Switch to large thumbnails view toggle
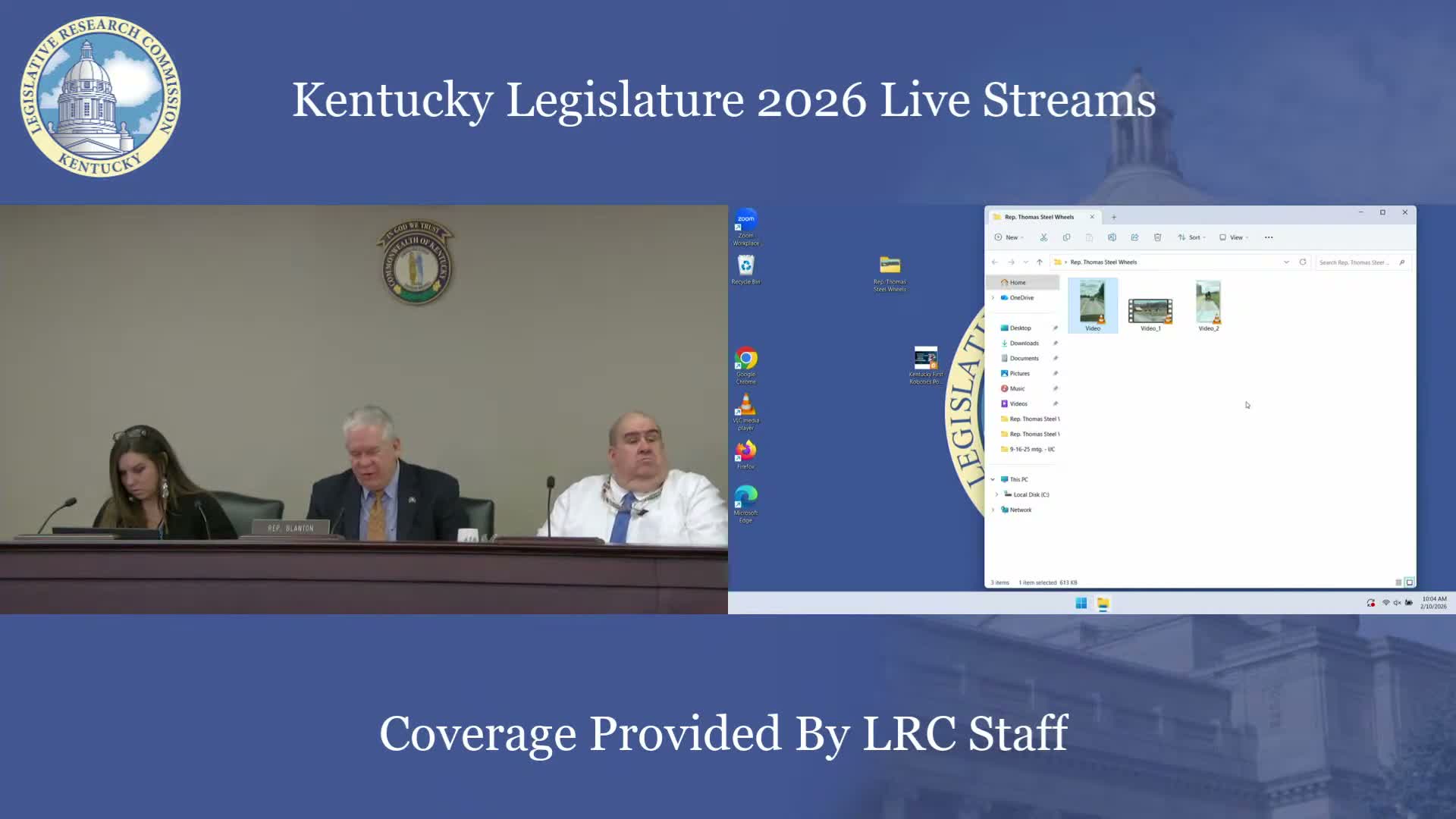This screenshot has height=819, width=1456. [x=1410, y=582]
